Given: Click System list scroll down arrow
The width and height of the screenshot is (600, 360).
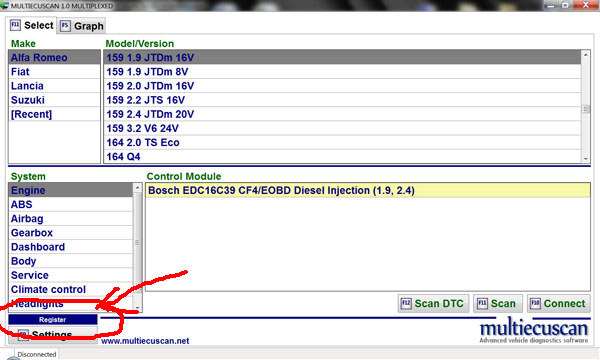Looking at the screenshot, I should tap(137, 308).
